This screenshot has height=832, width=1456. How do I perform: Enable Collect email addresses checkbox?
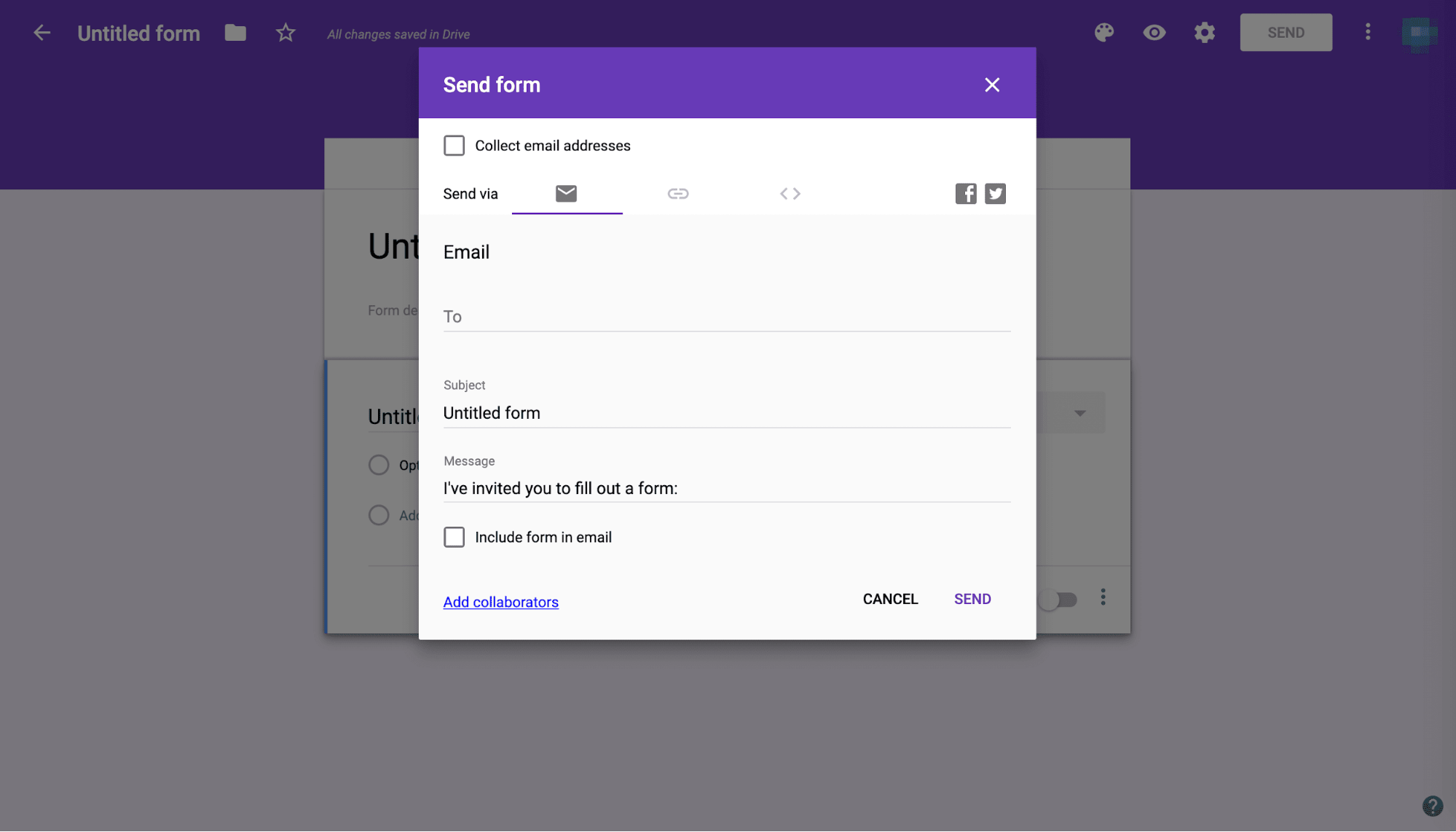(x=454, y=145)
